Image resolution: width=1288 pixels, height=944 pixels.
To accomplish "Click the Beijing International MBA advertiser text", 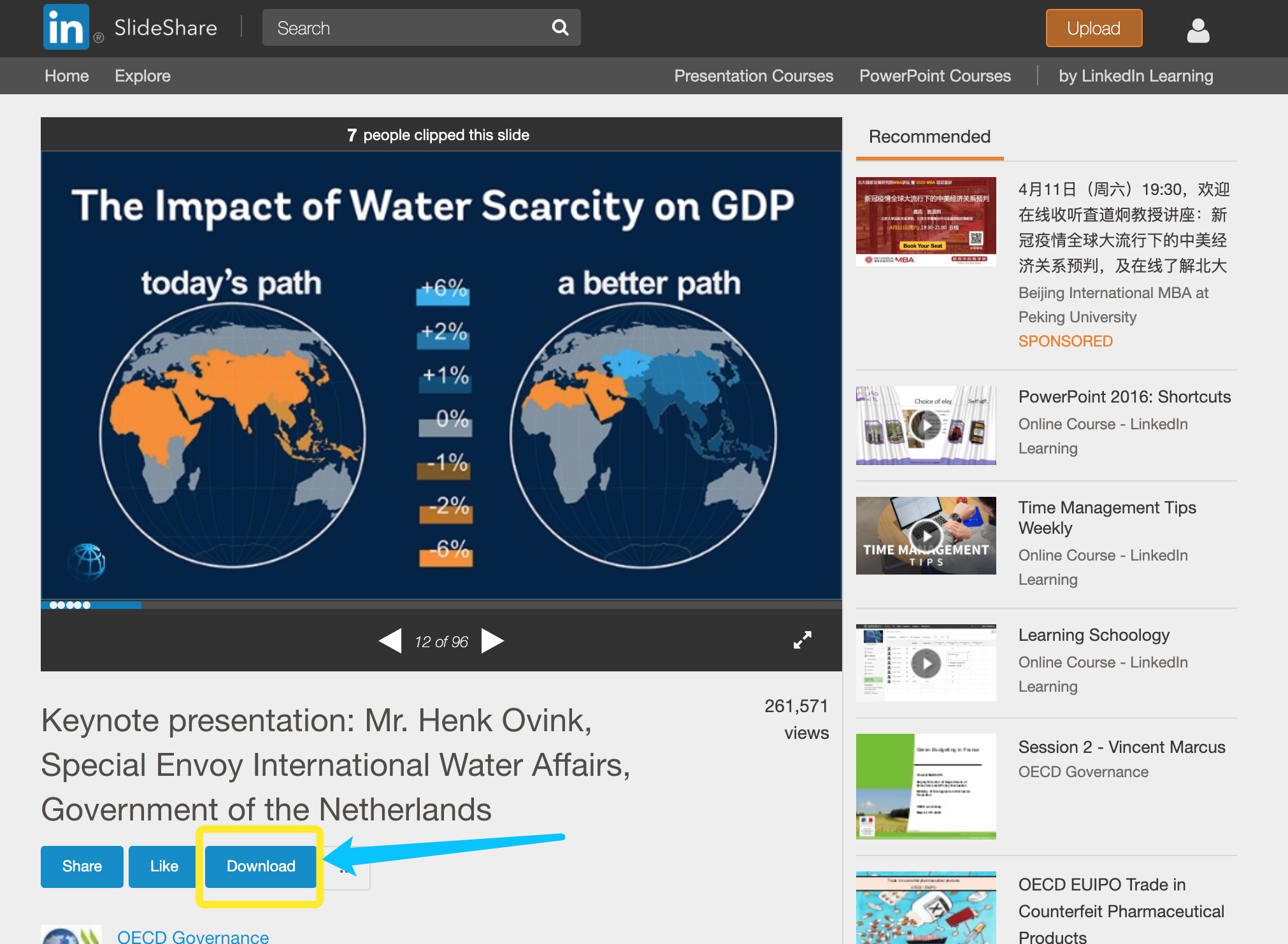I will 1113,305.
